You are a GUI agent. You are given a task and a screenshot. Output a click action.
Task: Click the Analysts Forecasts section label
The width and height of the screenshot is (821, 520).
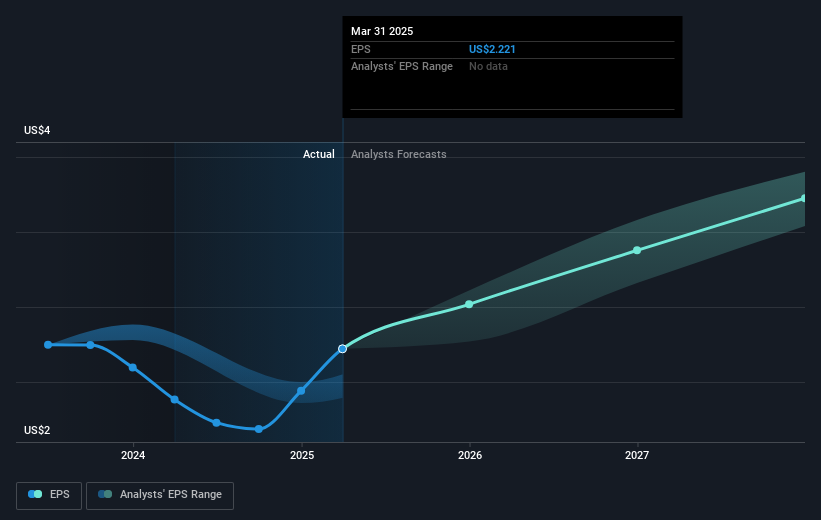click(398, 154)
